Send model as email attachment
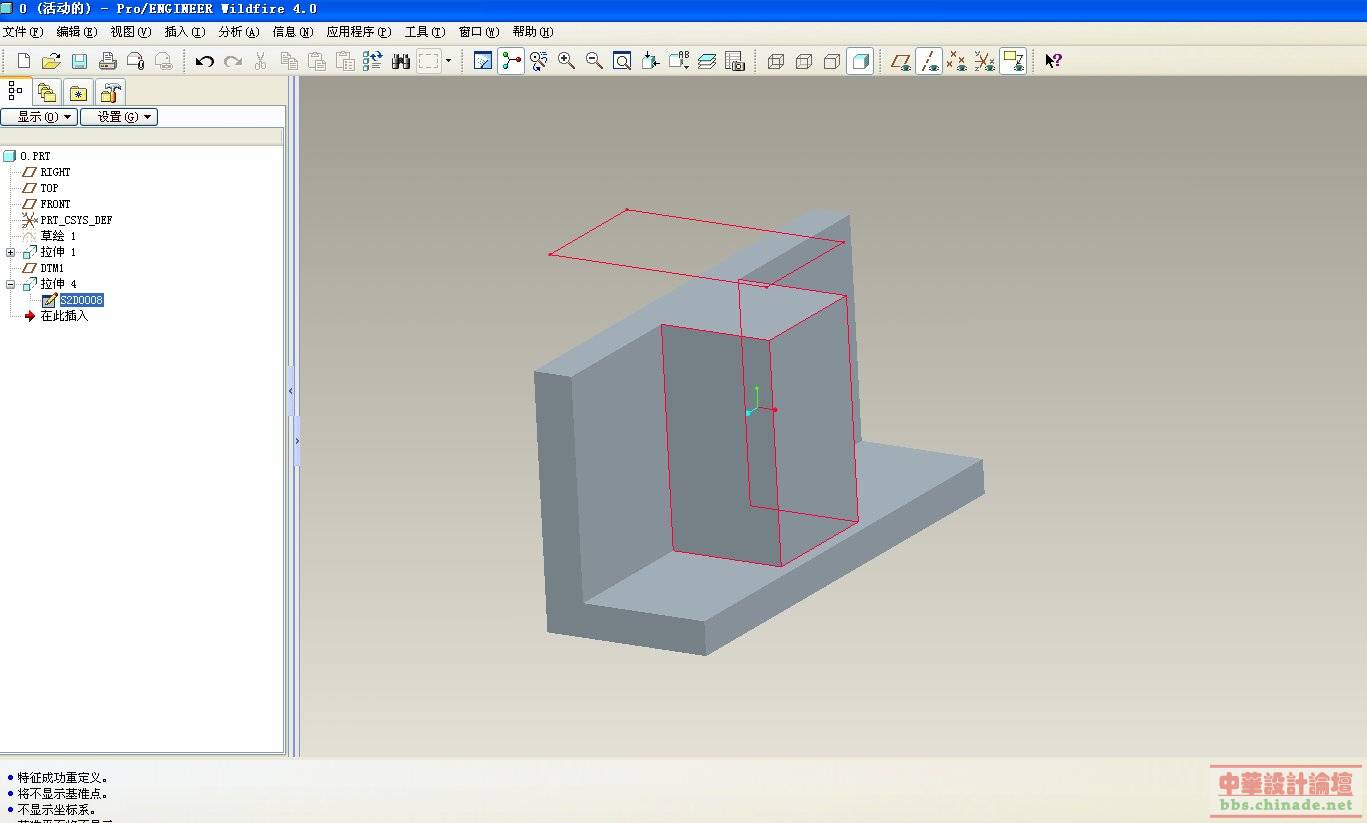 (136, 61)
